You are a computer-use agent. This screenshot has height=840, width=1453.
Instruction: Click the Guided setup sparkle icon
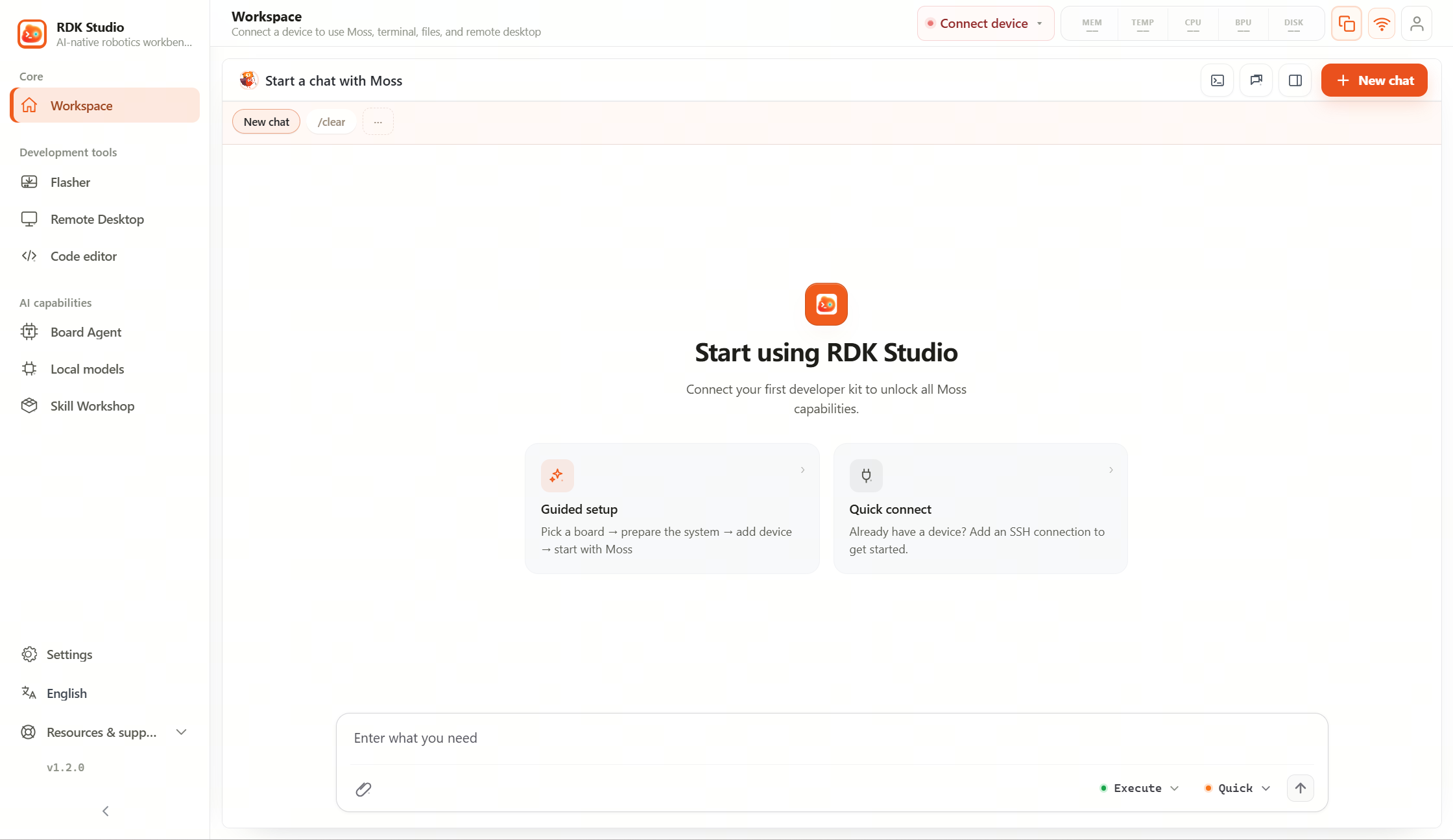(557, 475)
